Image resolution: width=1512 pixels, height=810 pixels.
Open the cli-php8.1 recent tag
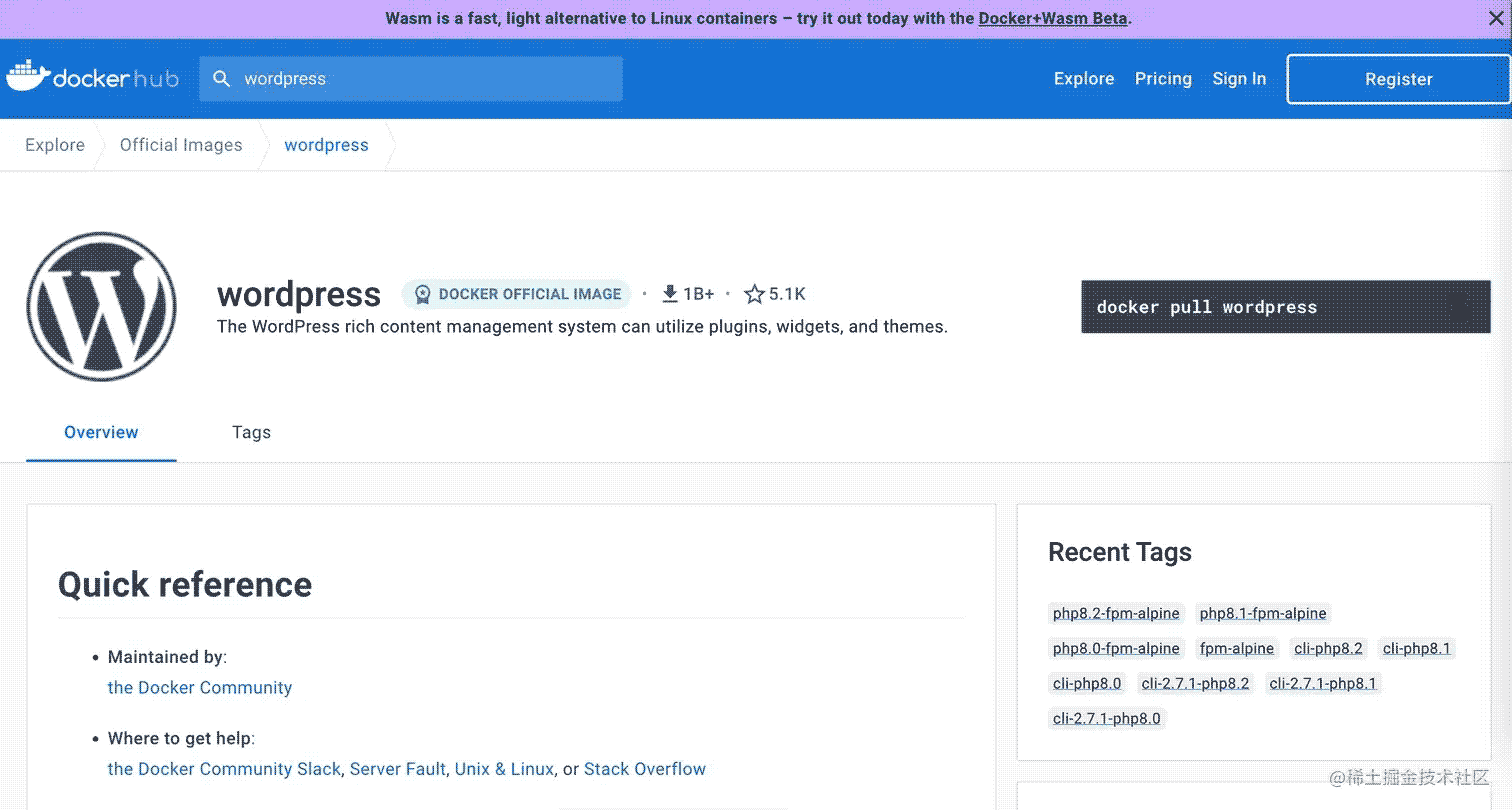point(1416,649)
